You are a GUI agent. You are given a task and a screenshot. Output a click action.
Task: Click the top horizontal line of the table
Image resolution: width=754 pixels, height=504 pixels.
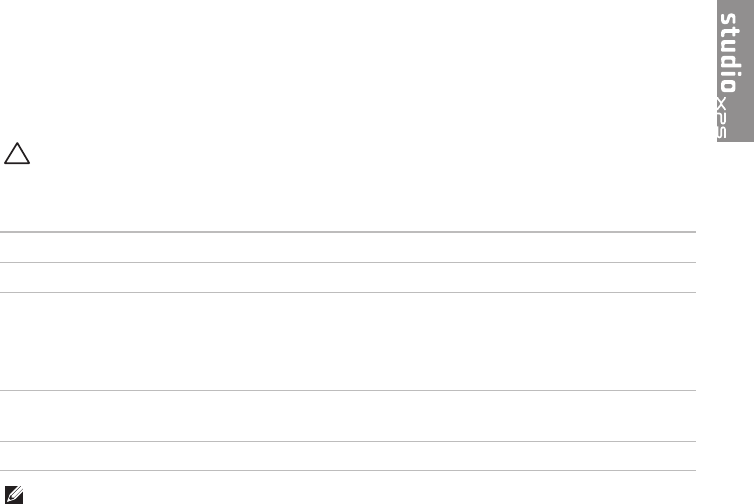[x=348, y=233]
